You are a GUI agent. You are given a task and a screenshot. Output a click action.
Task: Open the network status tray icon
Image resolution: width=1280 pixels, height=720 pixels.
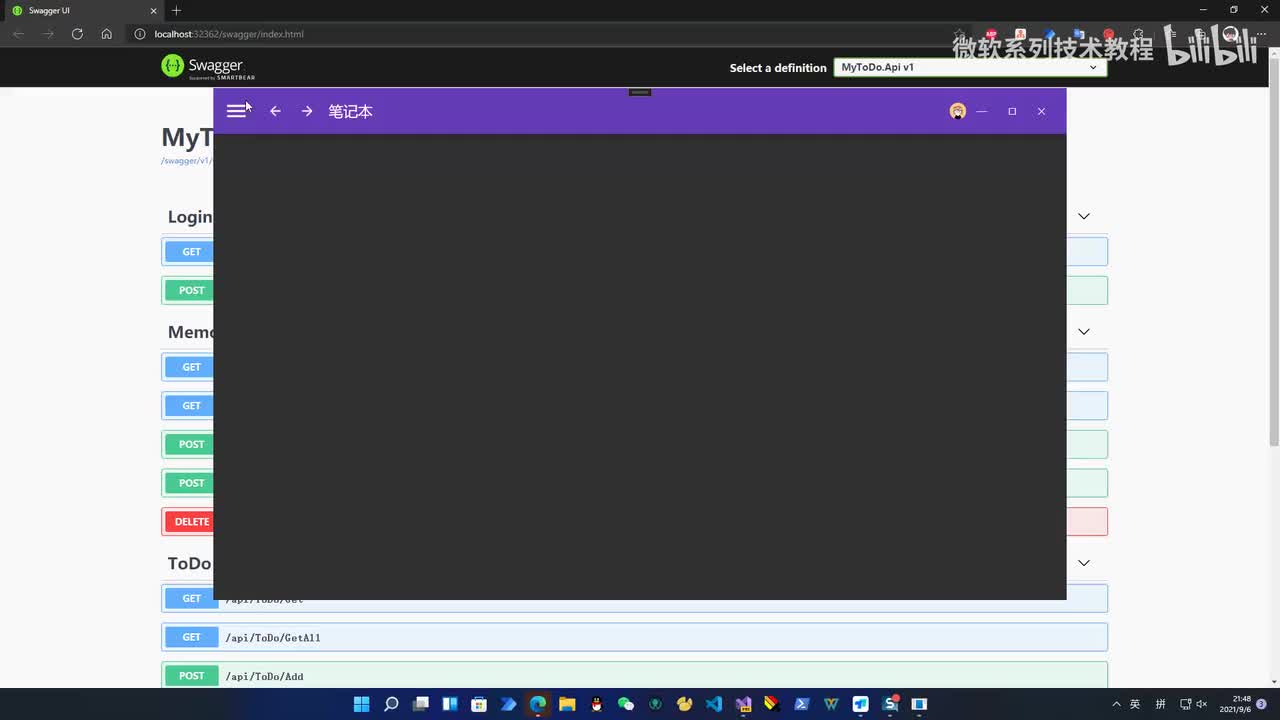(x=1186, y=704)
